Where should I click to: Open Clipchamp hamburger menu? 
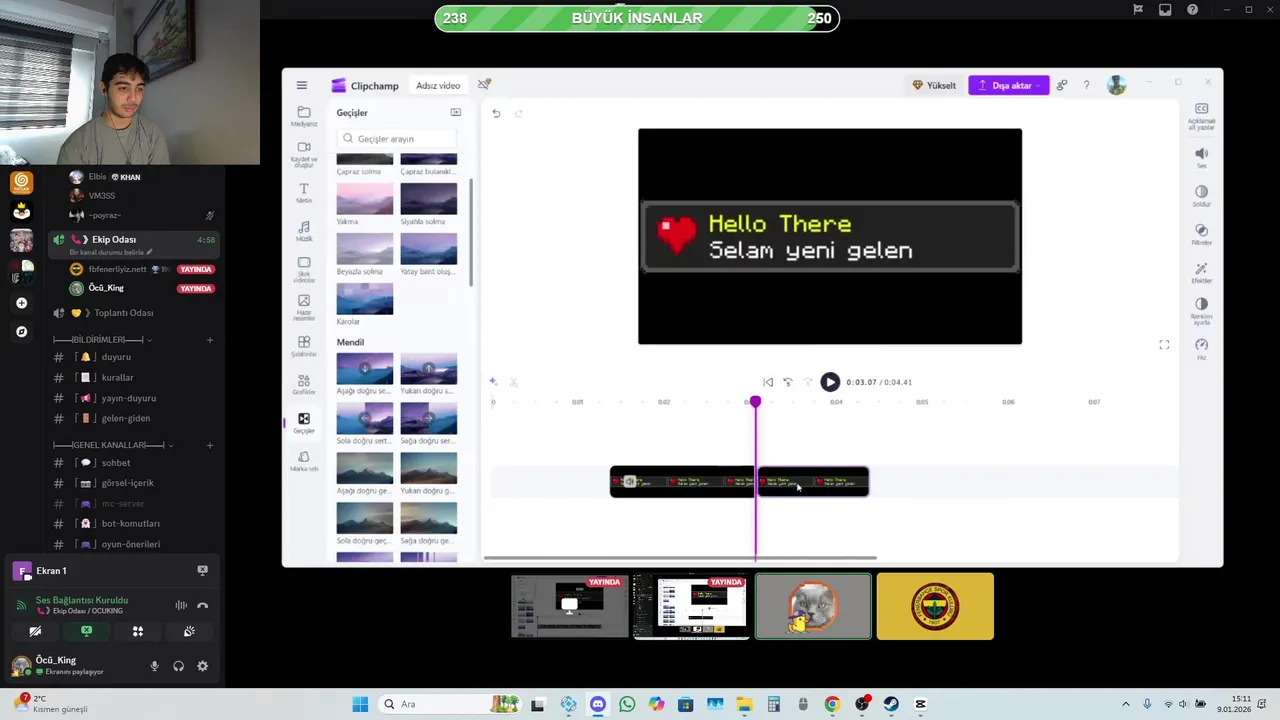[301, 85]
